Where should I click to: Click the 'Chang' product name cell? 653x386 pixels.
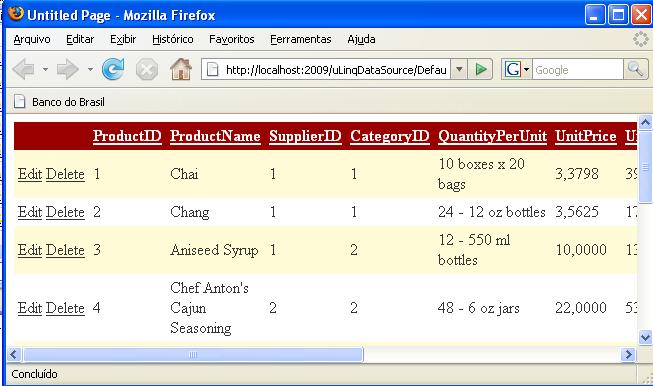(189, 212)
